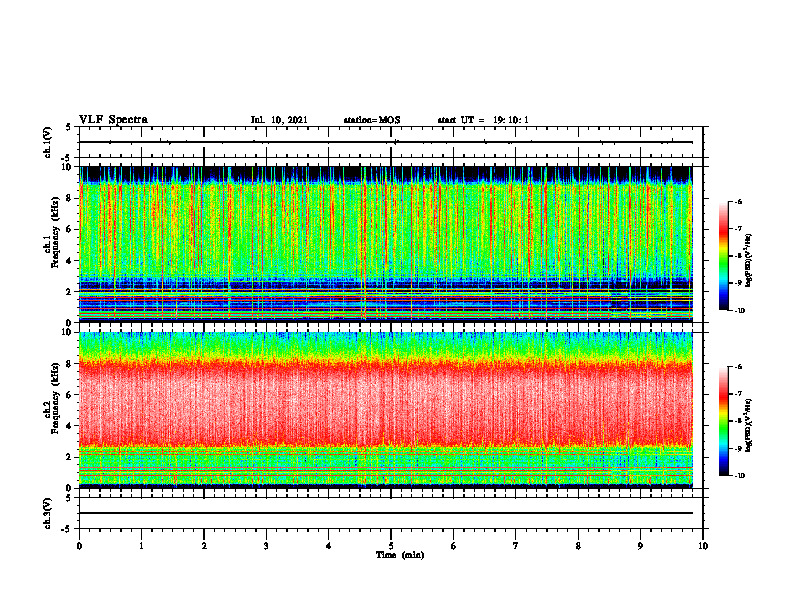Select the "2" kHz tick on ch.1 frequency axis

click(x=70, y=292)
